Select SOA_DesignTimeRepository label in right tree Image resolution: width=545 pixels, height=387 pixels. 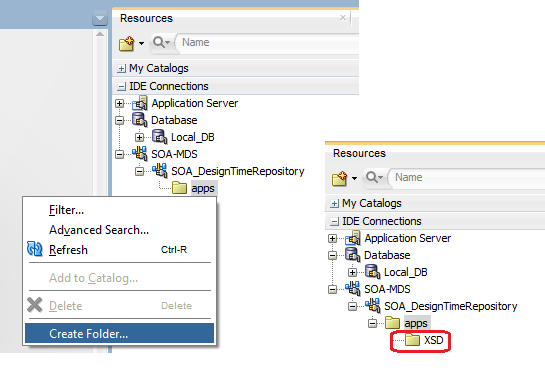[x=451, y=307]
